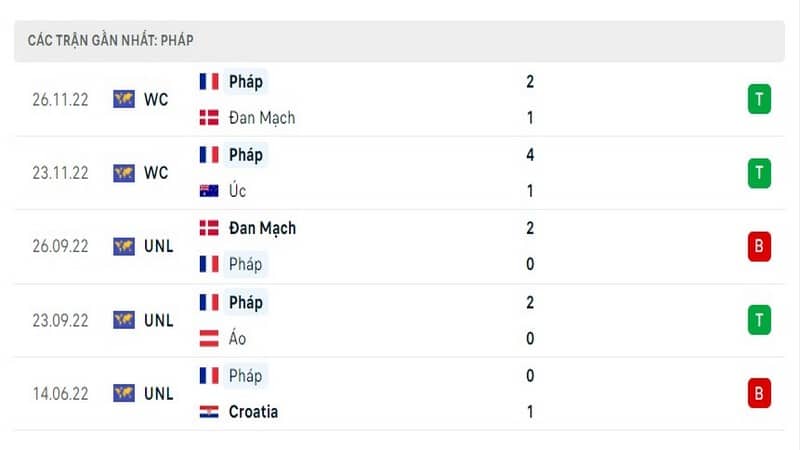Click the Australia flag next to Úc
Image resolution: width=800 pixels, height=450 pixels.
click(209, 191)
